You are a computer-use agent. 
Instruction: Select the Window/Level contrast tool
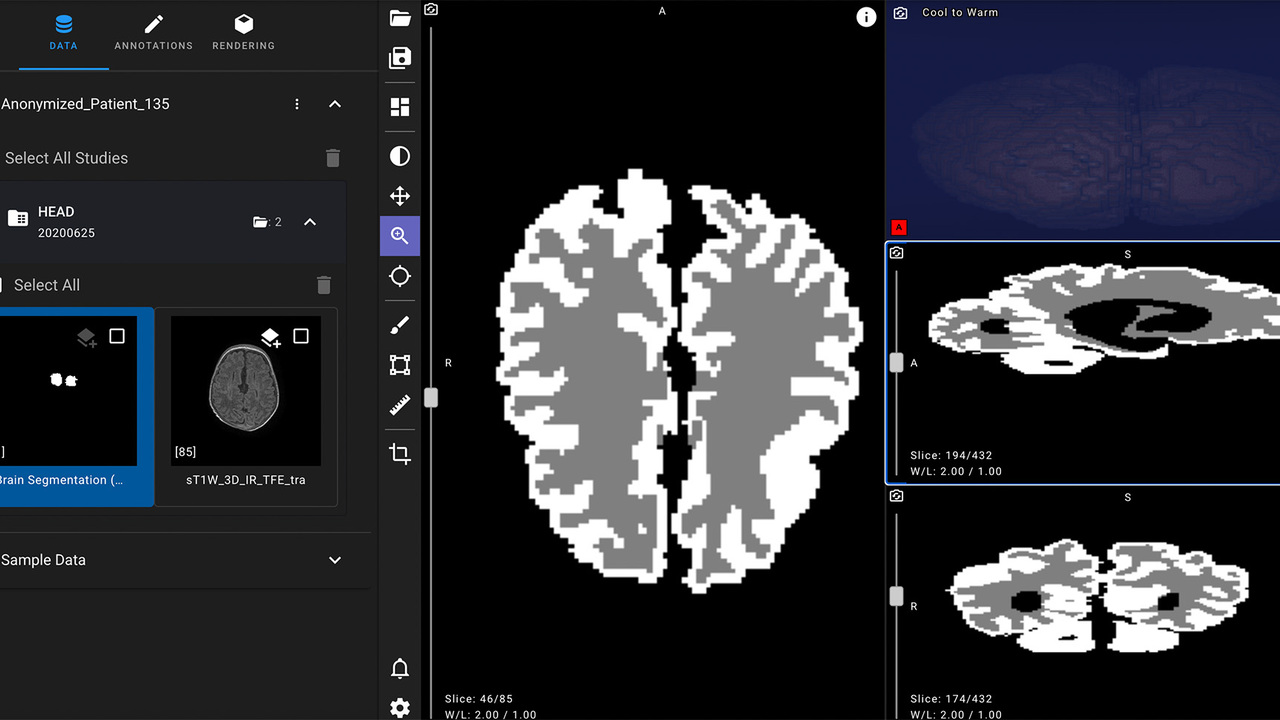tap(400, 156)
